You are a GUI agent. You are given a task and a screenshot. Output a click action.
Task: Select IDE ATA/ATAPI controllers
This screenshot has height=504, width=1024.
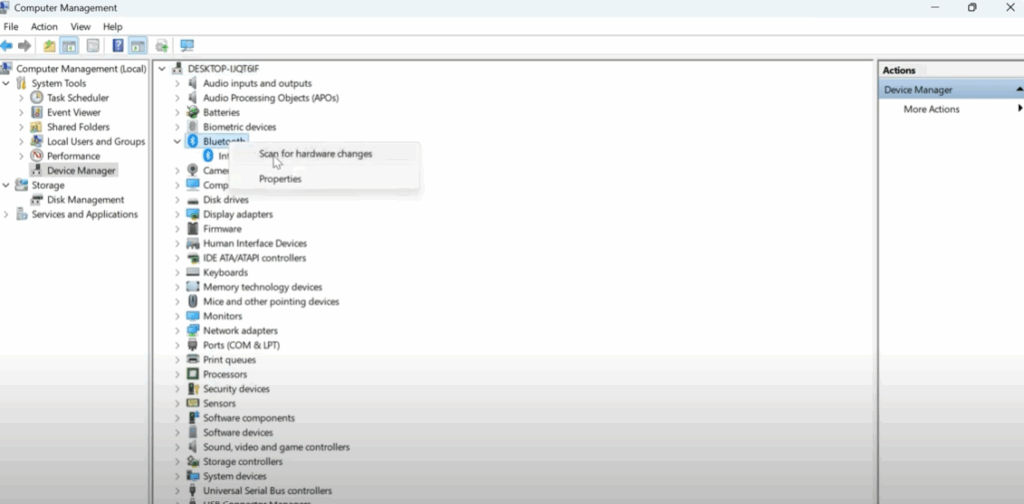pos(254,258)
